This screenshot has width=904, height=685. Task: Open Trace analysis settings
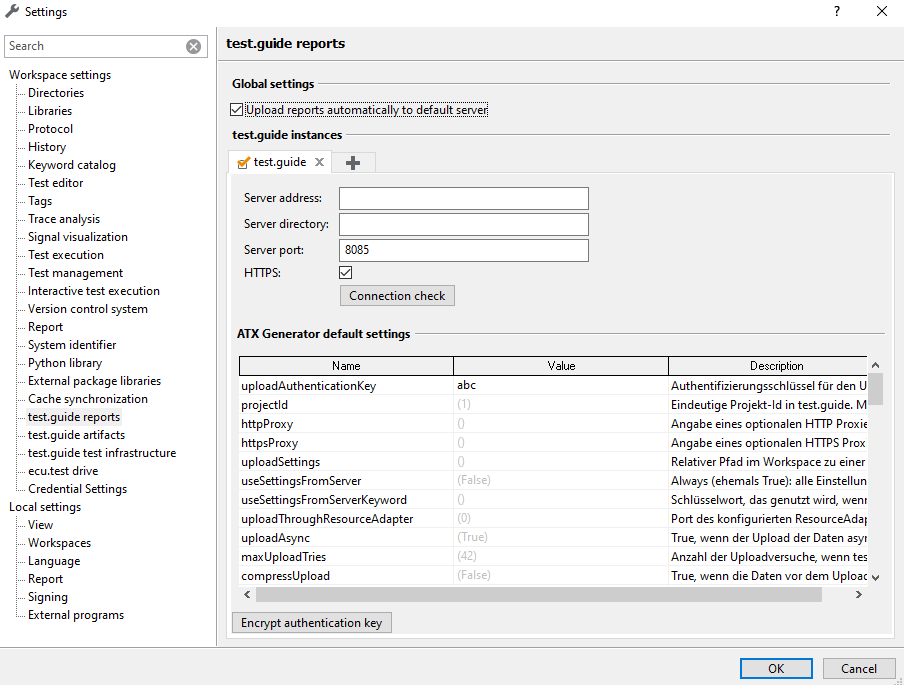(x=64, y=219)
